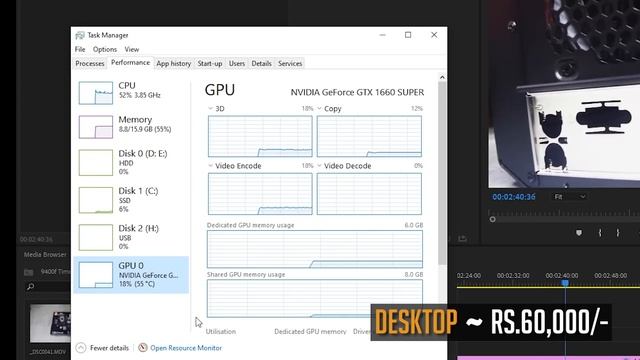Screen dimensions: 640x360
Task: Open Resource Monitor link
Action: (x=186, y=348)
